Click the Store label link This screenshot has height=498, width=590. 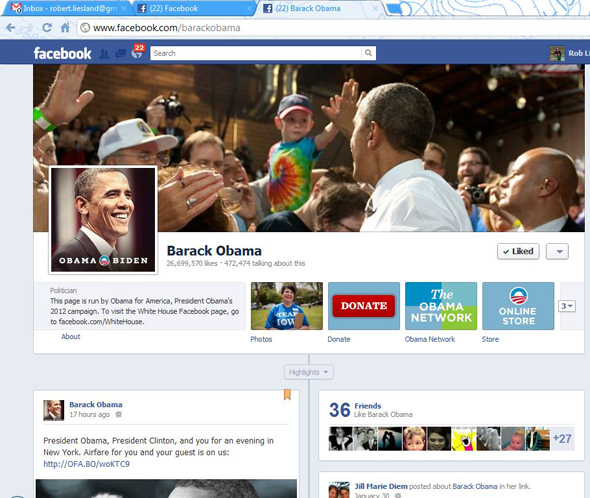(490, 339)
